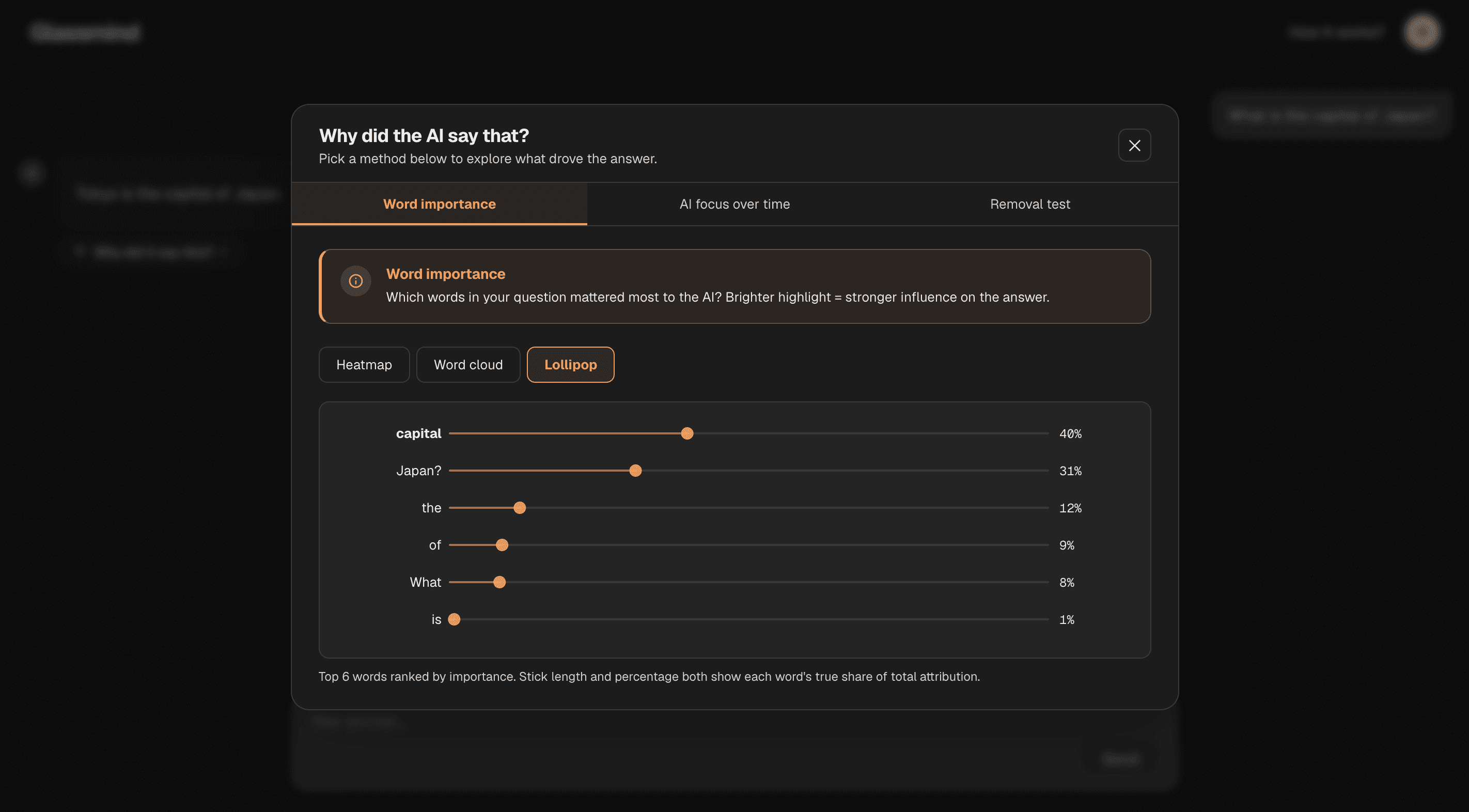Choose the Word cloud view

pos(467,364)
